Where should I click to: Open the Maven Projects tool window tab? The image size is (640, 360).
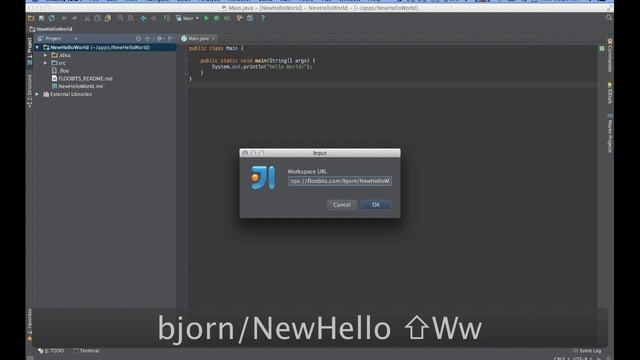(610, 134)
